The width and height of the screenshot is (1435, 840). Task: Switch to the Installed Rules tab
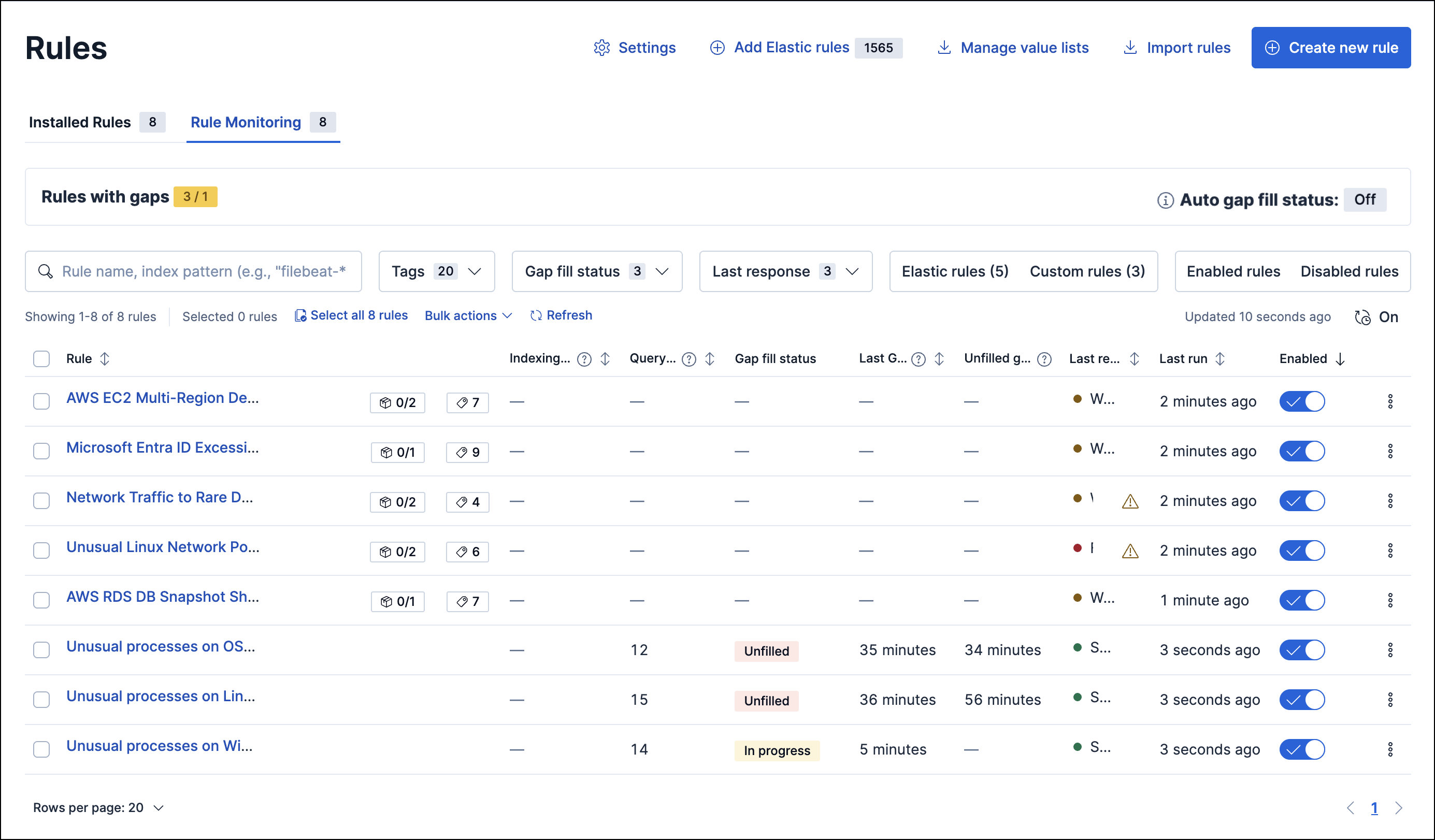(80, 122)
